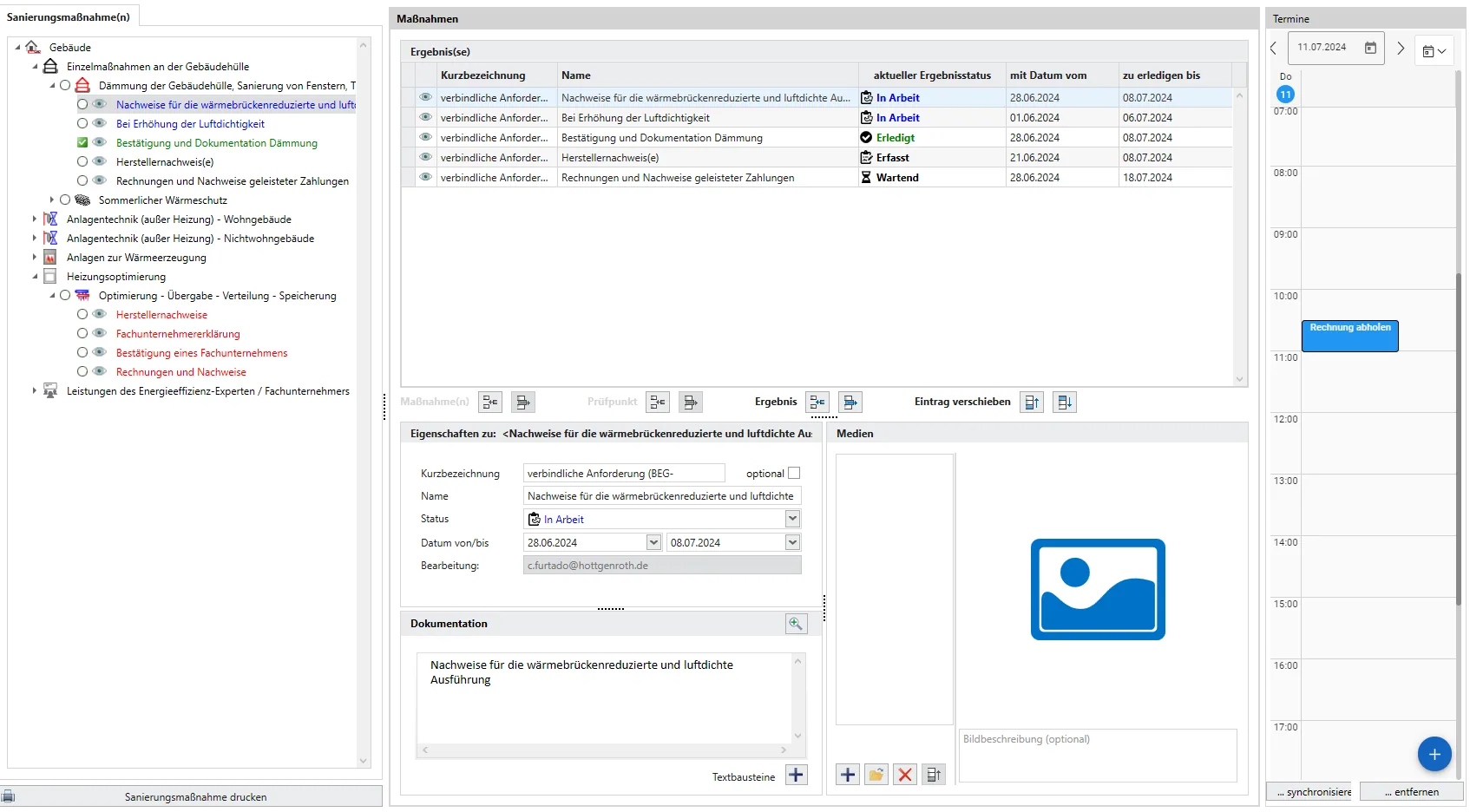Select Fachunternehmererklärung in the tree
The width and height of the screenshot is (1470, 812).
[178, 334]
